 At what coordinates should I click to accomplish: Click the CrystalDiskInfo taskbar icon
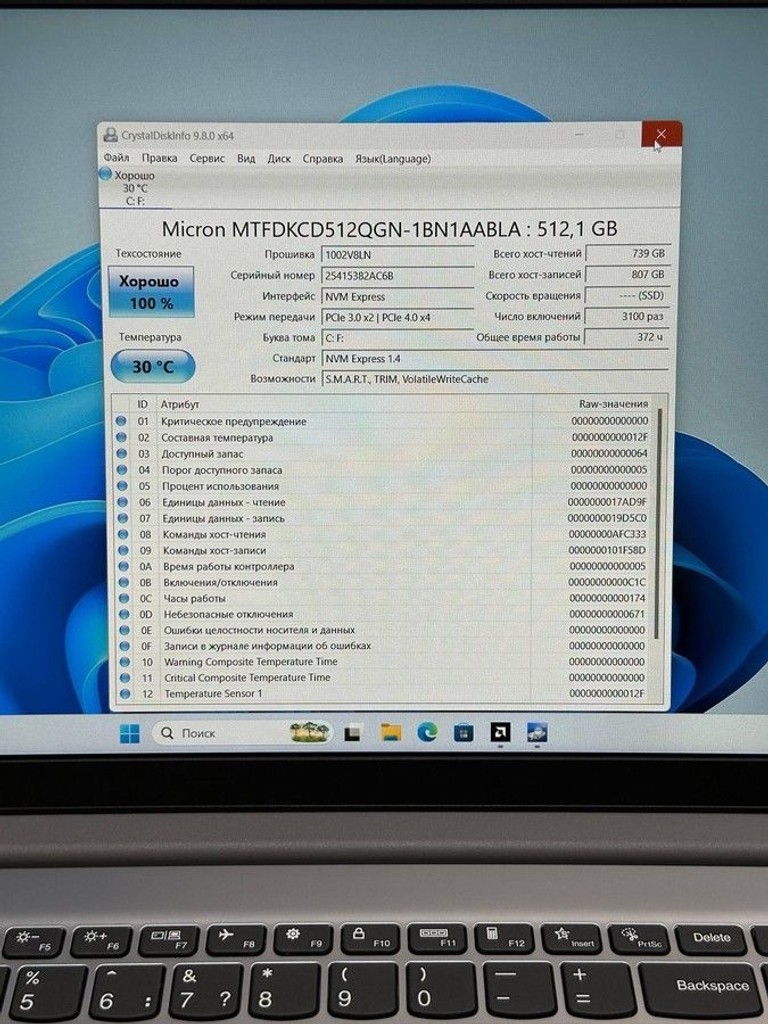pos(537,732)
